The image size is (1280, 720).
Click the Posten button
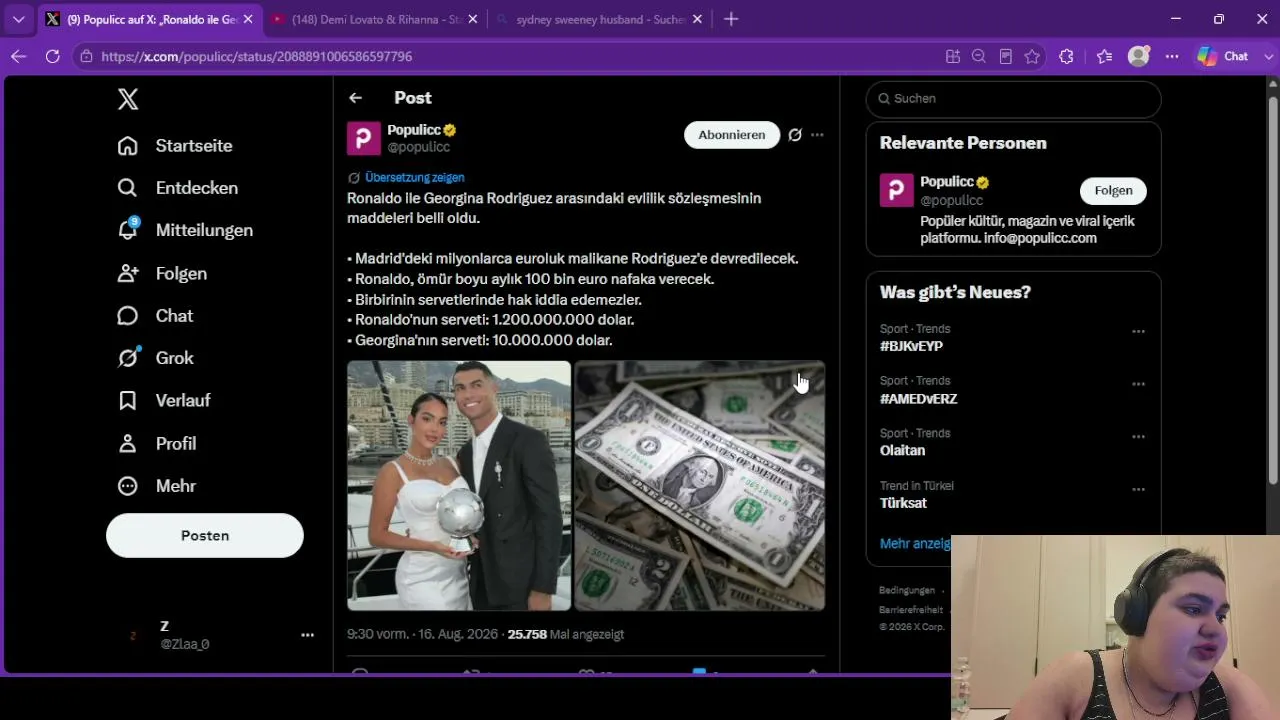[x=205, y=536]
